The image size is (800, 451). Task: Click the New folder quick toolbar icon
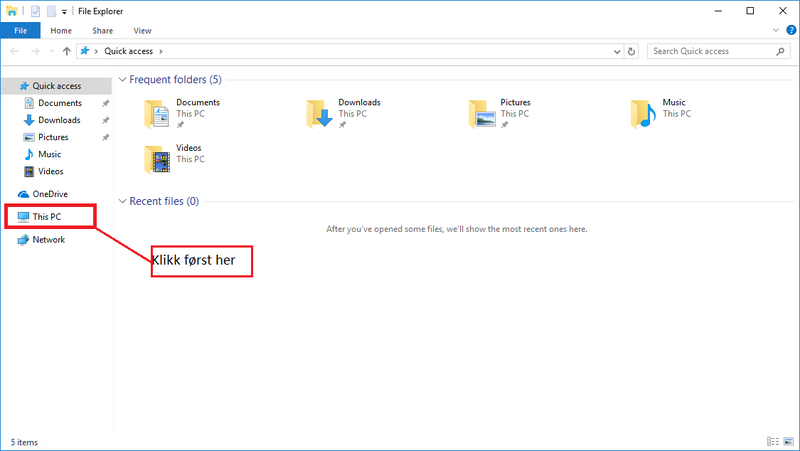point(52,11)
